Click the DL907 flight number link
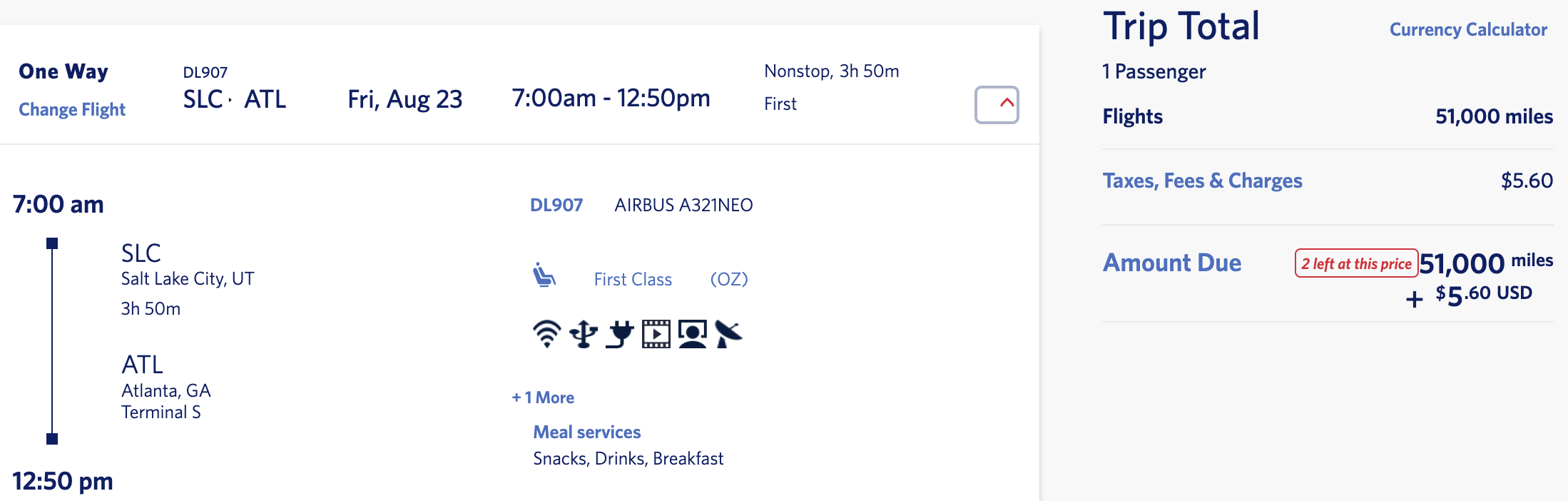This screenshot has height=501, width=1568. 556,205
